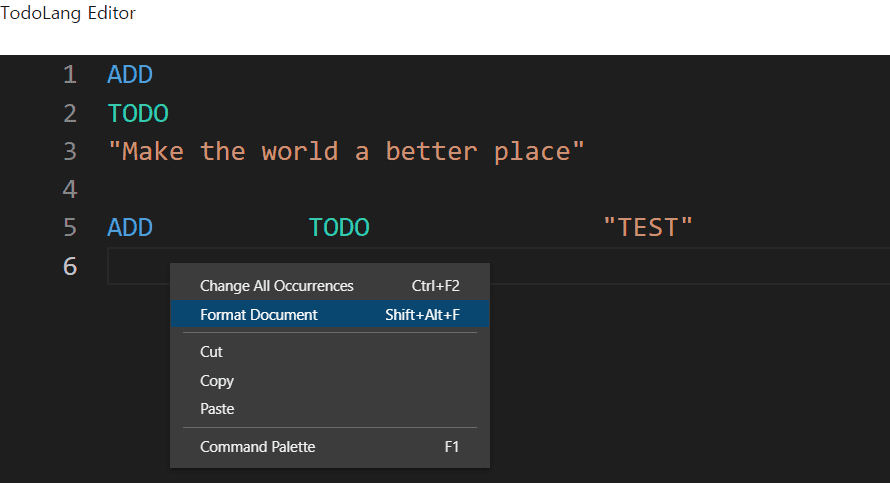This screenshot has height=483, width=890.
Task: Choose Change All Occurrences menu entry
Action: pyautogui.click(x=330, y=285)
